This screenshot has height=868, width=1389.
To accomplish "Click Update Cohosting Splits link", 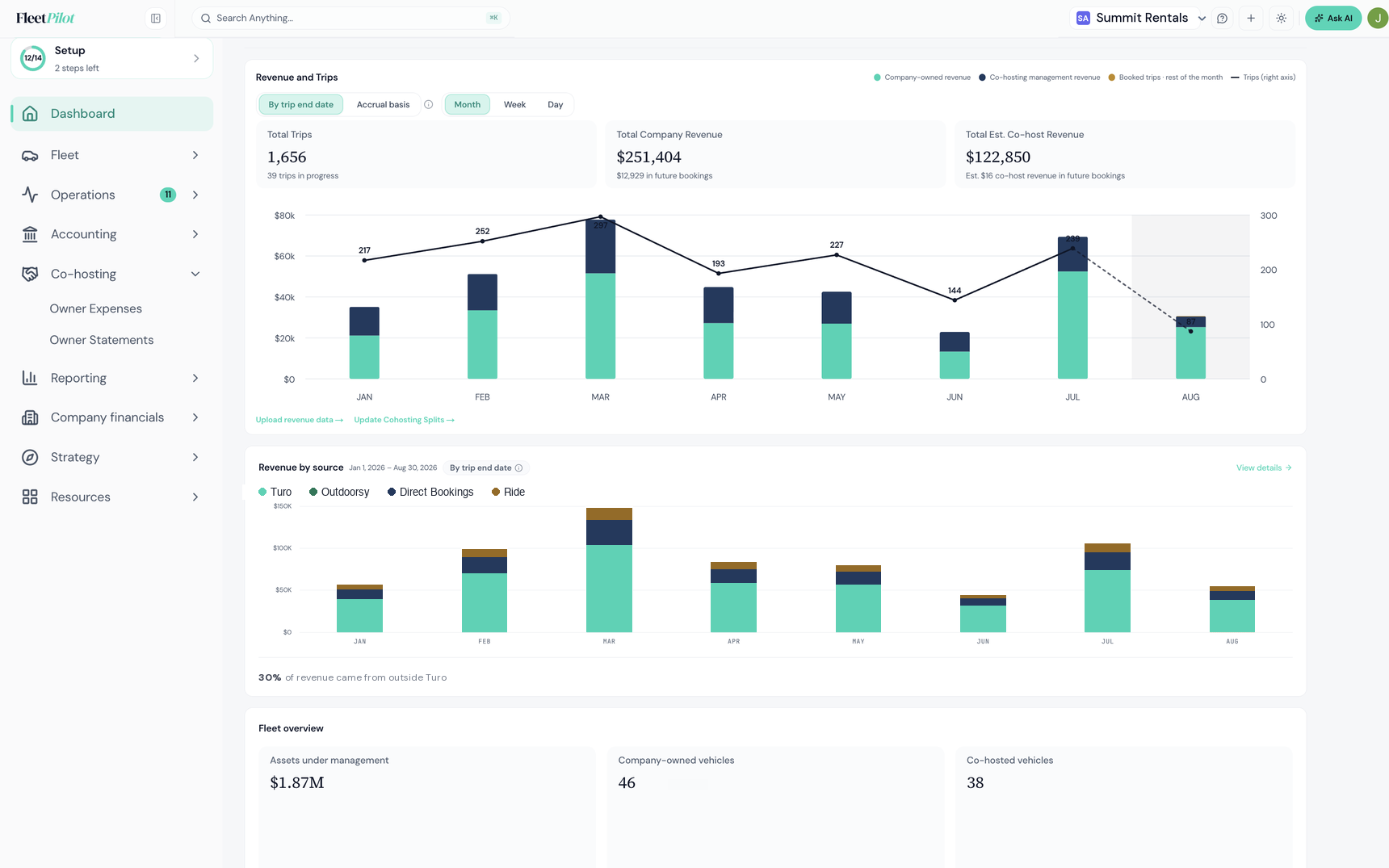I will [x=404, y=420].
